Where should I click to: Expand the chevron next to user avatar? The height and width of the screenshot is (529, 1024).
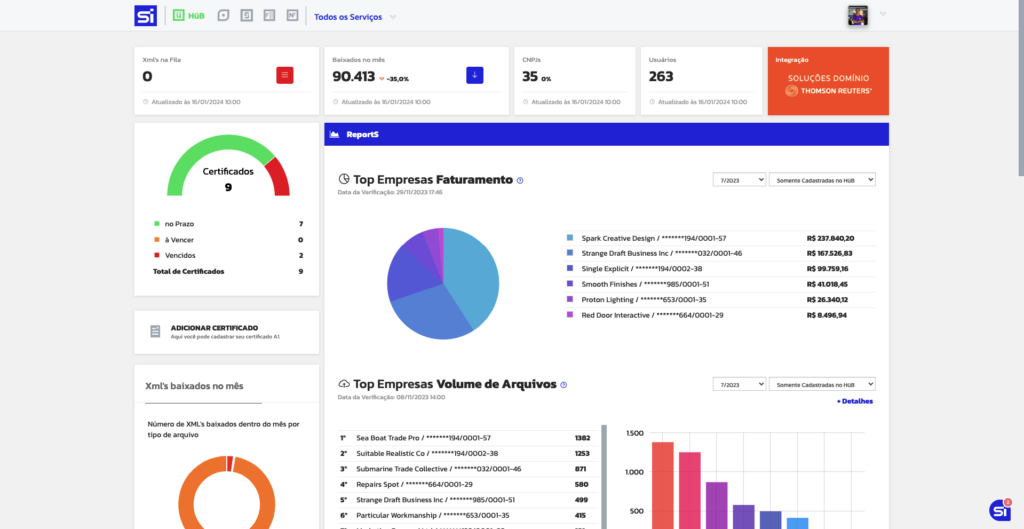(x=883, y=15)
